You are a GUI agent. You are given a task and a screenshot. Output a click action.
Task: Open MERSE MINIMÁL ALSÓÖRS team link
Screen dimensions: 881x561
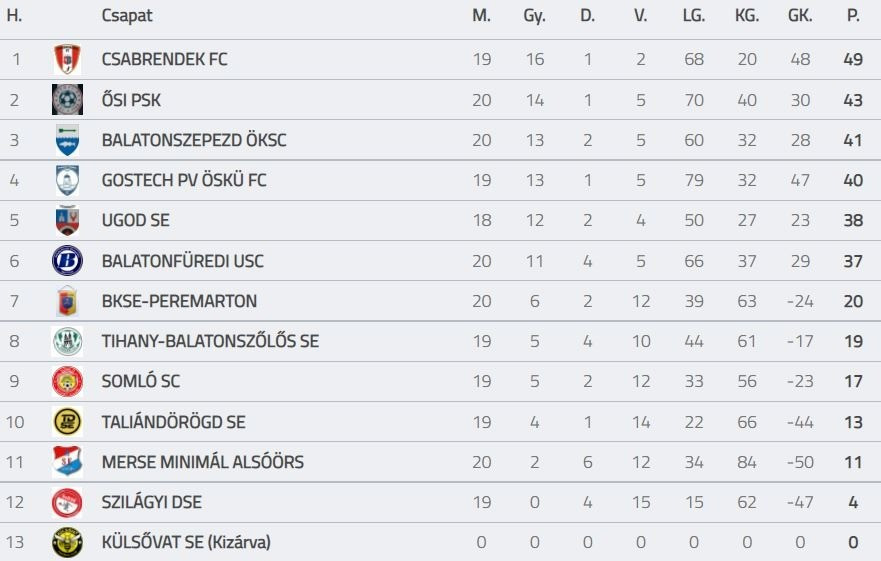pos(202,462)
